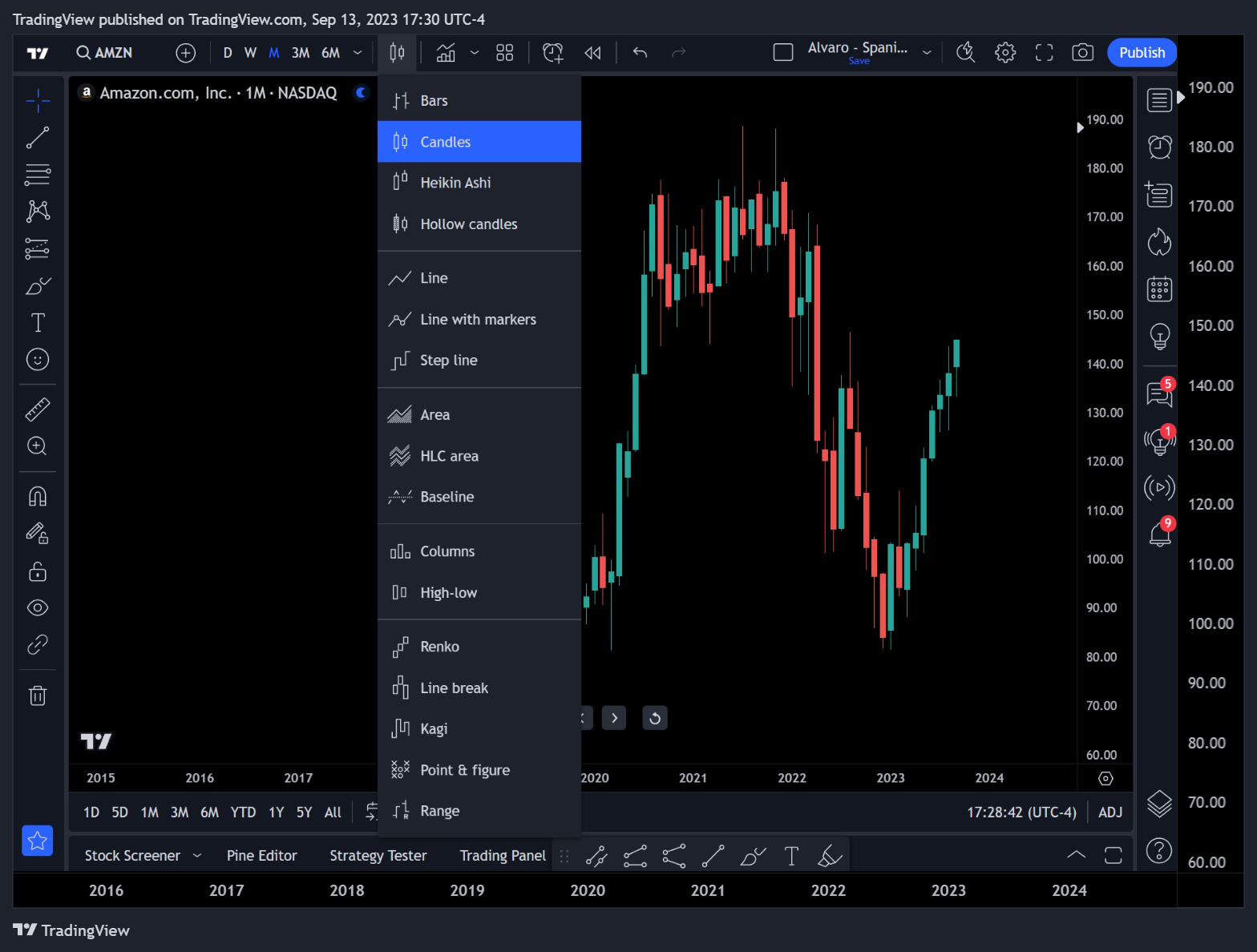Open the AMZN symbol search

(104, 53)
